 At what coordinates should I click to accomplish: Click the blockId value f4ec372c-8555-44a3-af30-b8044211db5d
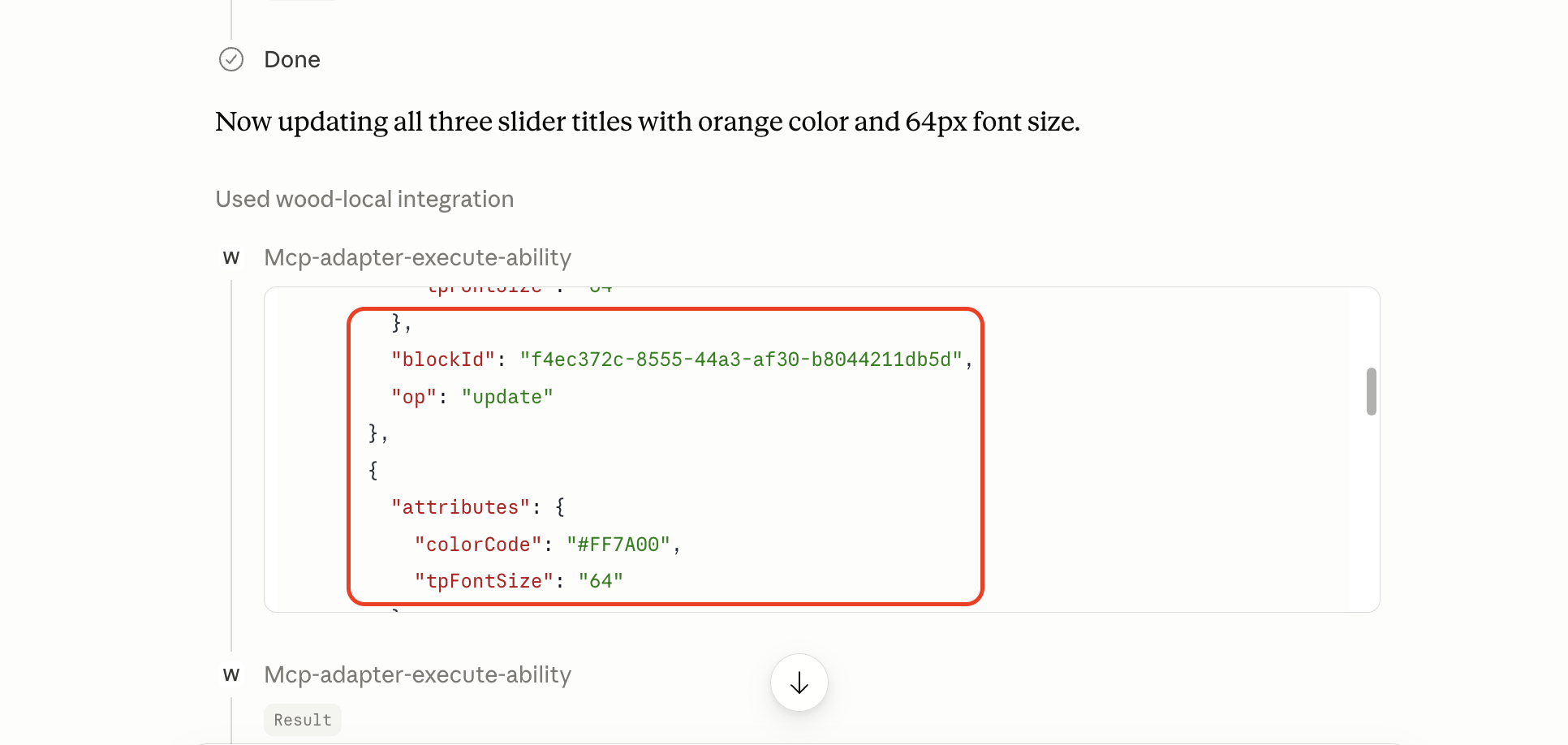[741, 360]
